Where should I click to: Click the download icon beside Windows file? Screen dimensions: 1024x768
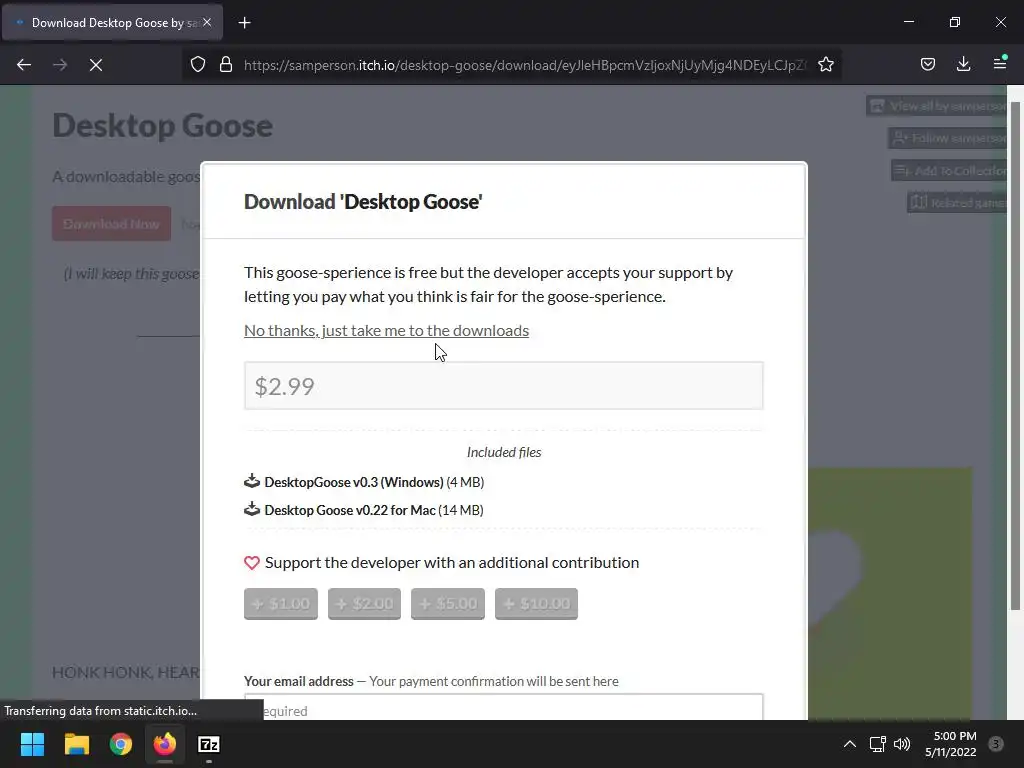click(252, 481)
